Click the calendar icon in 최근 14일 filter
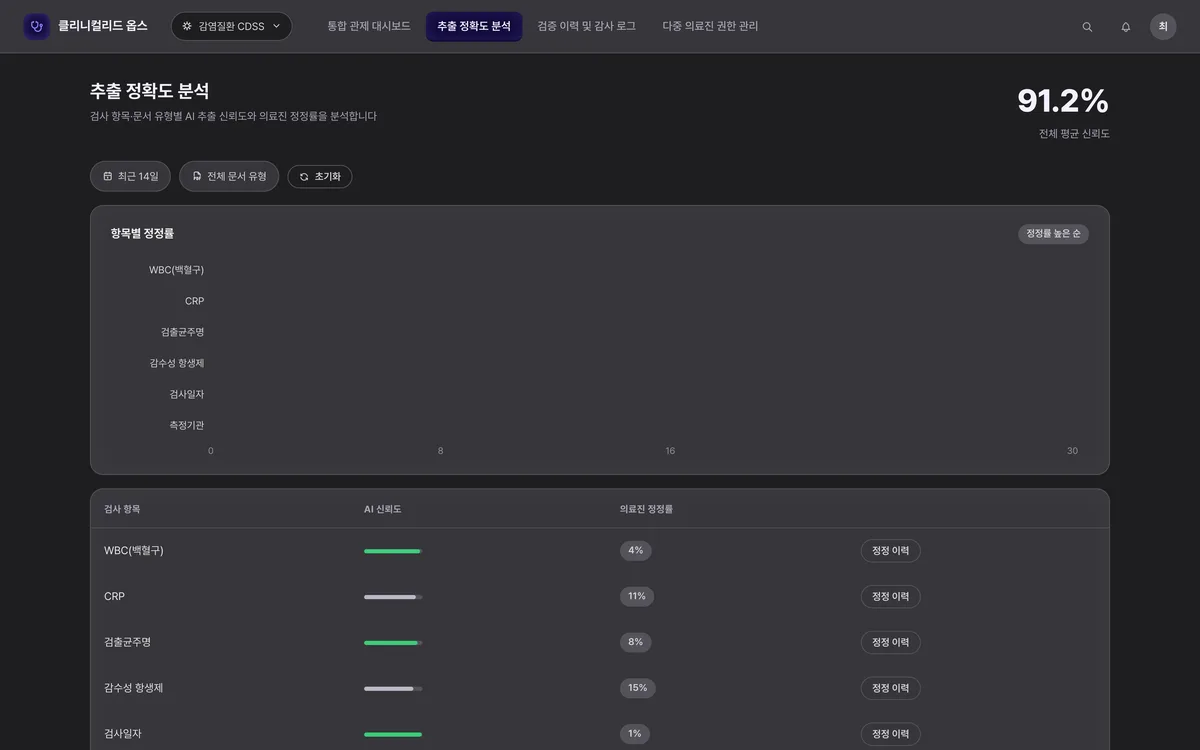Viewport: 1200px width, 750px height. pos(108,176)
